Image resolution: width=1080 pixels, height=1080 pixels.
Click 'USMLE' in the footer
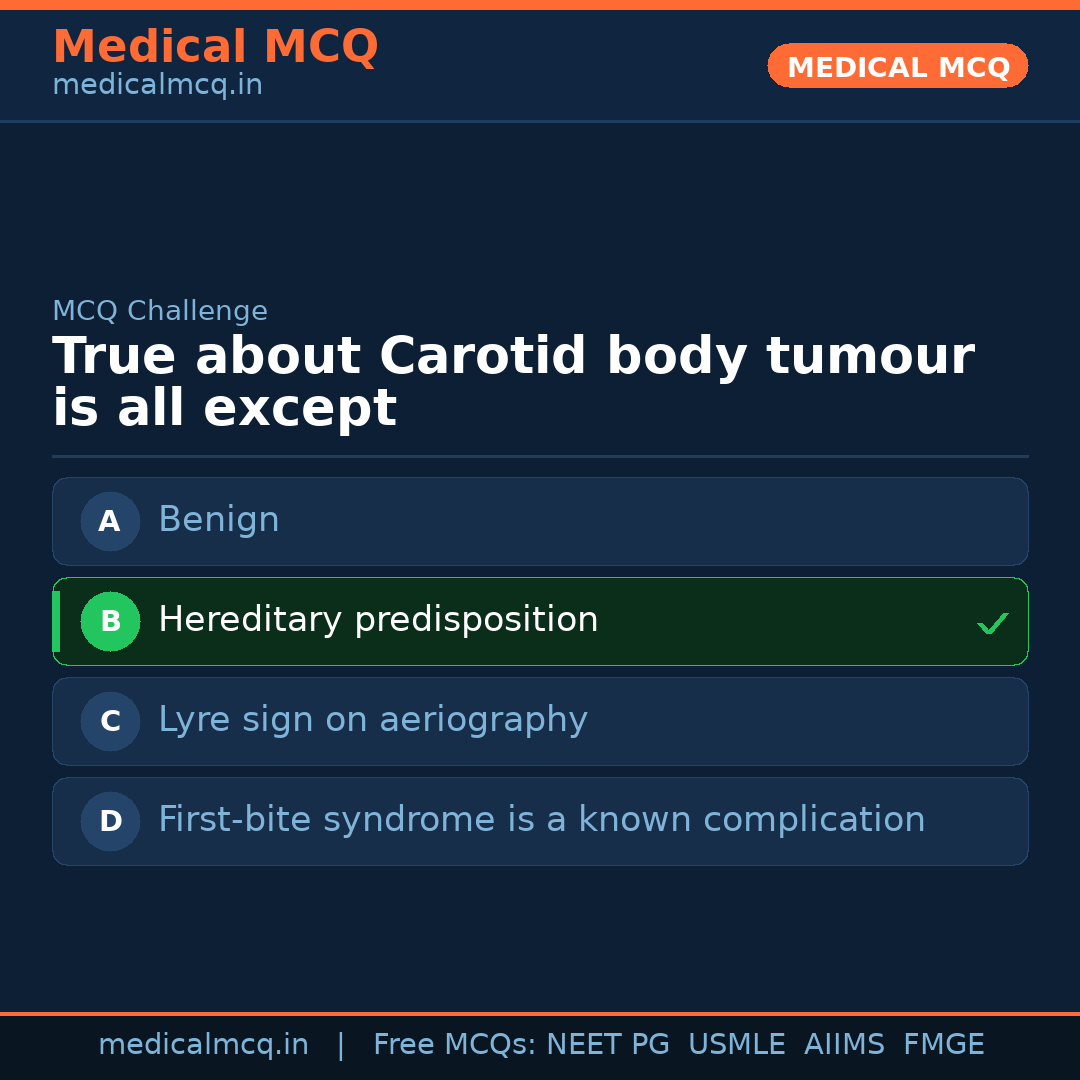(x=736, y=1045)
